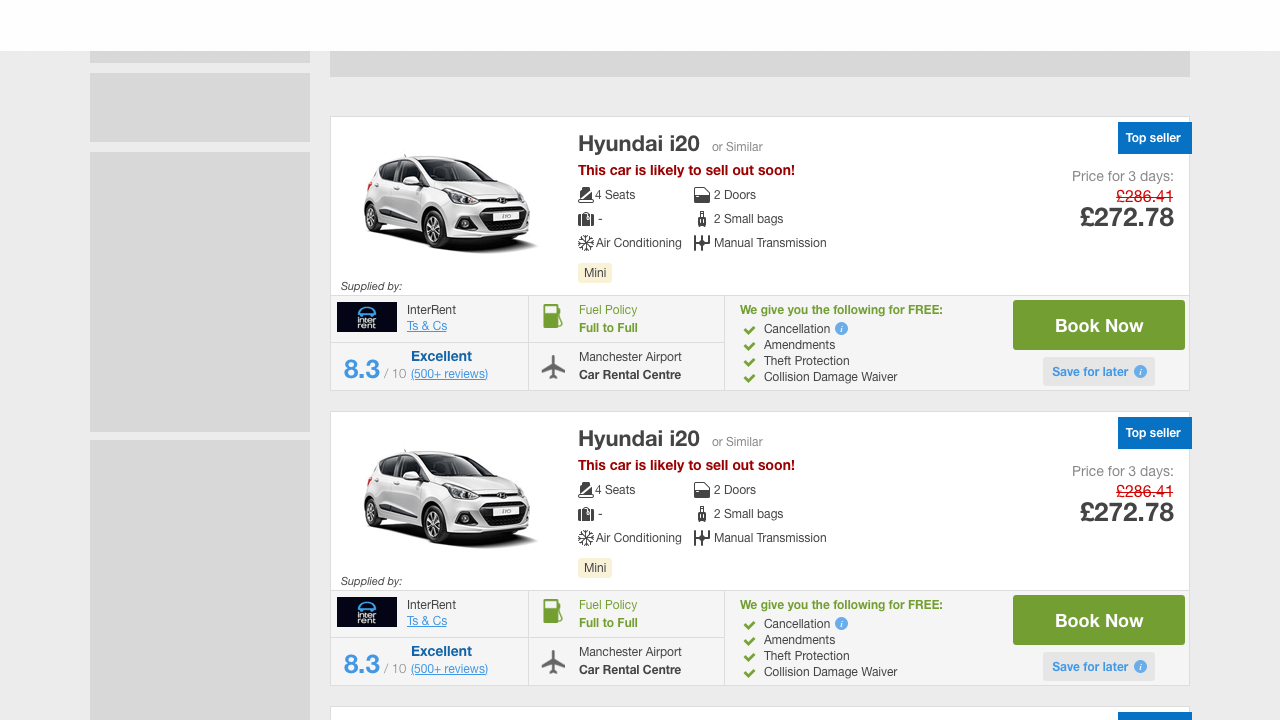Click the airplane icon in first listing
1280x720 pixels.
click(553, 367)
